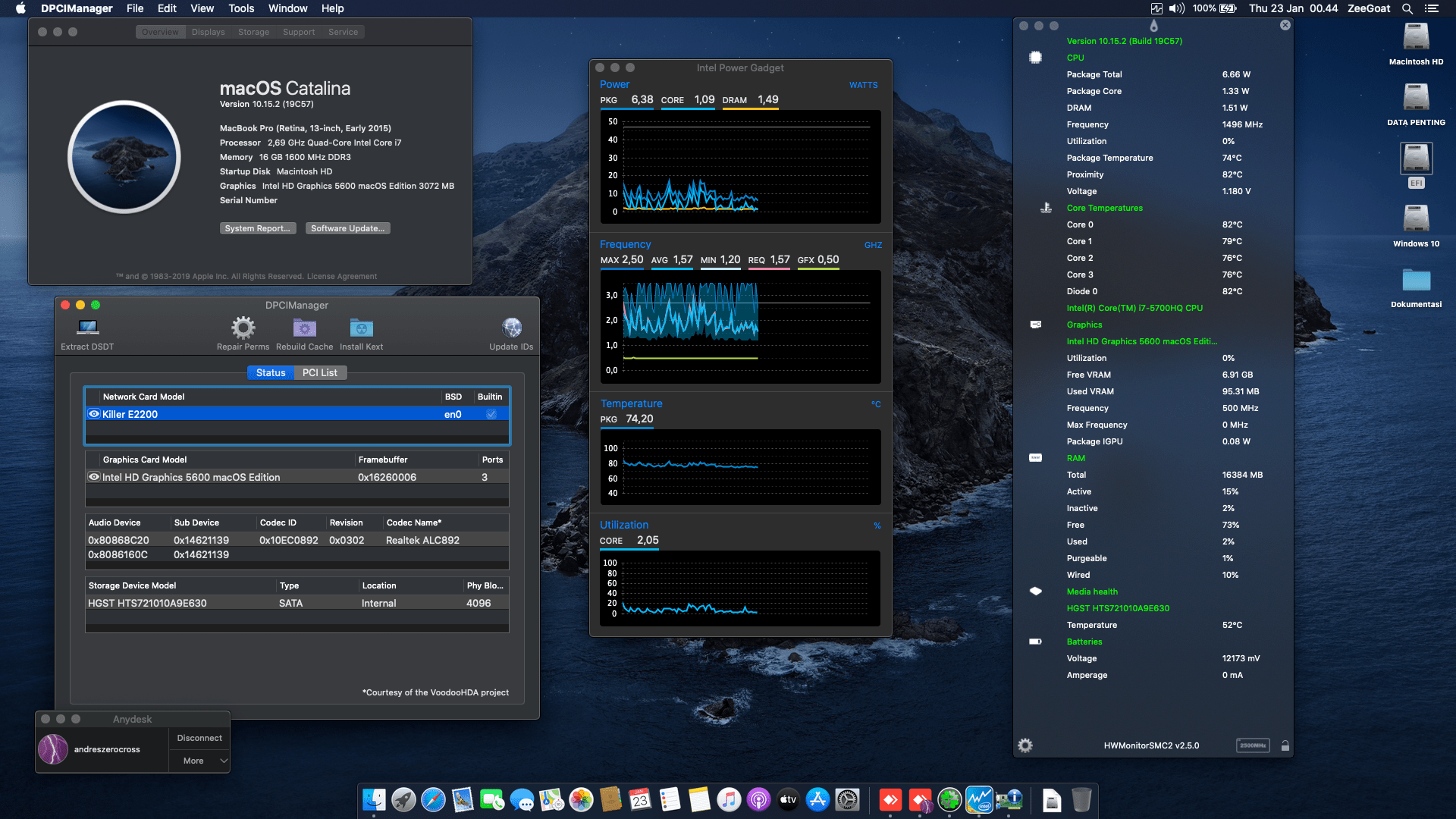Select audio device row 0x8086160C
This screenshot has height=819, width=1456.
click(297, 554)
